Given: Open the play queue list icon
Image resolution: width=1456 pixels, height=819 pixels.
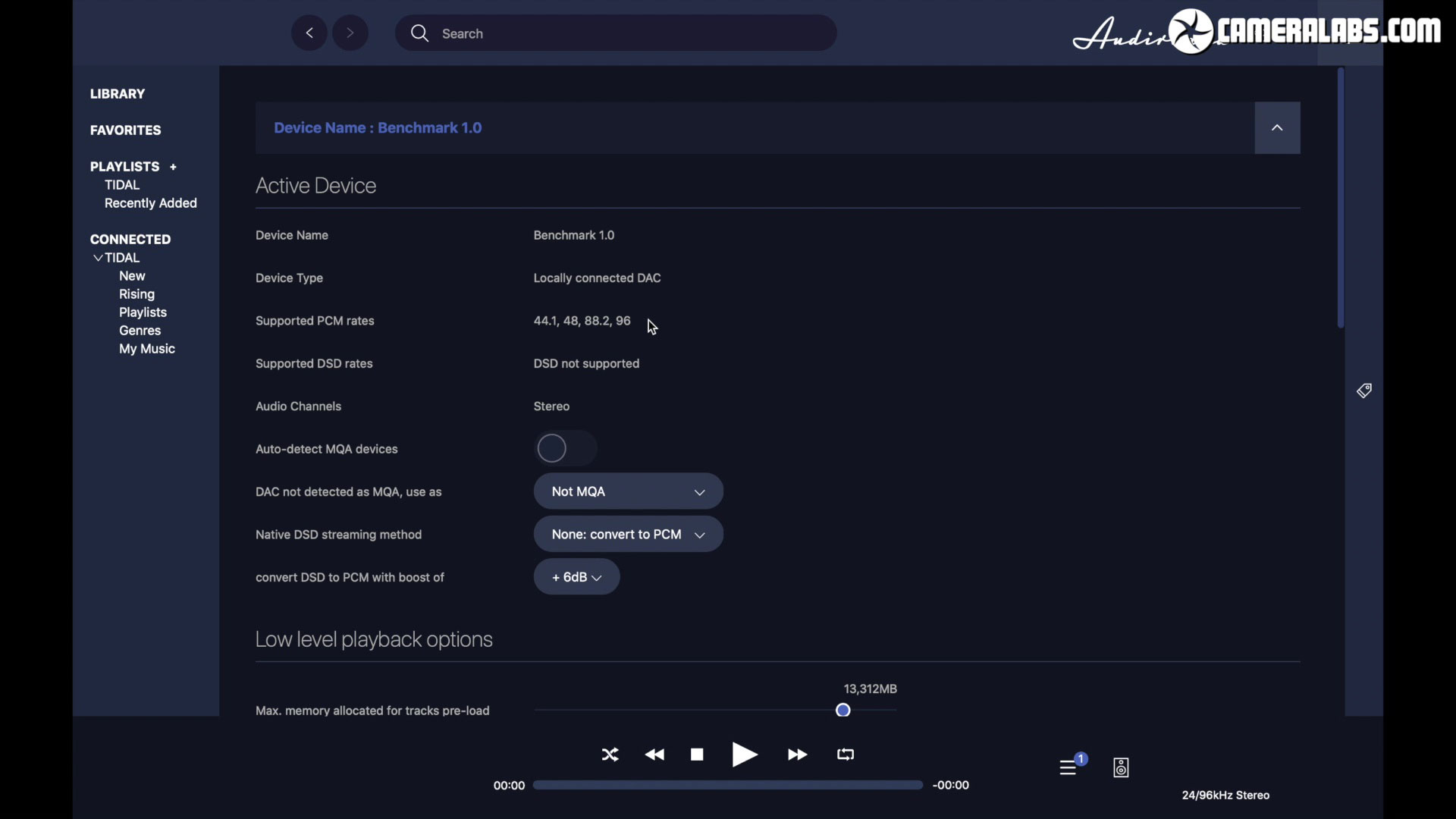Looking at the screenshot, I should click(x=1068, y=767).
